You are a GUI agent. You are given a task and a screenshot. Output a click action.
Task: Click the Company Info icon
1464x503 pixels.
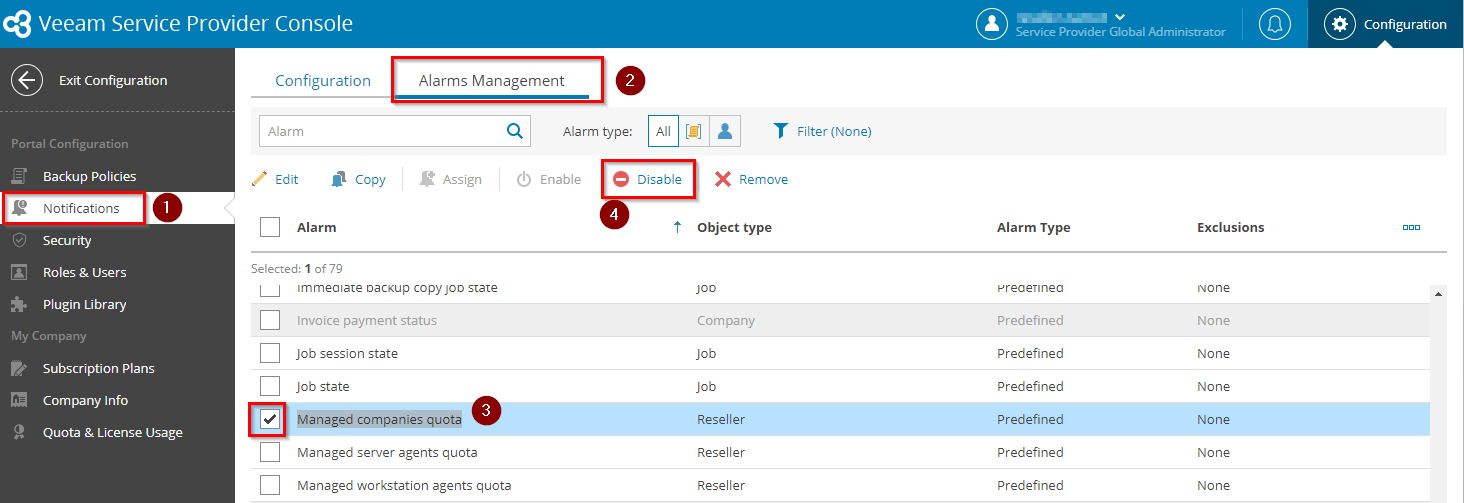point(19,400)
